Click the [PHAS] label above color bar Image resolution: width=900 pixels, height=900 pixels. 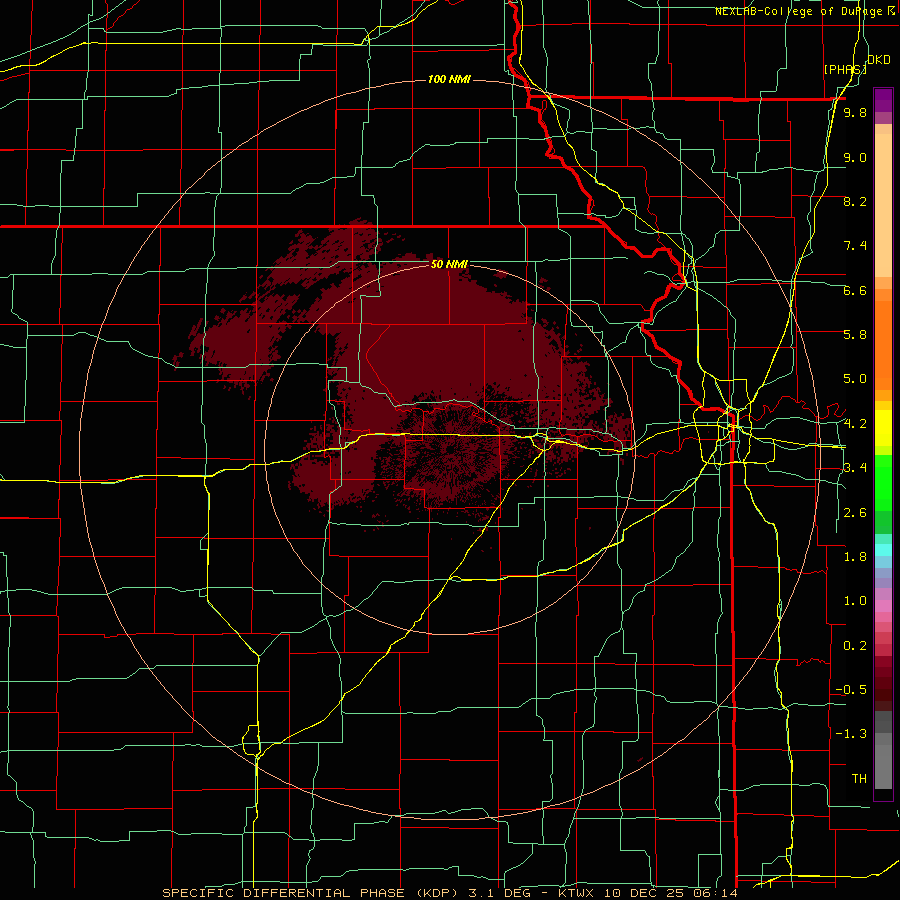[845, 69]
